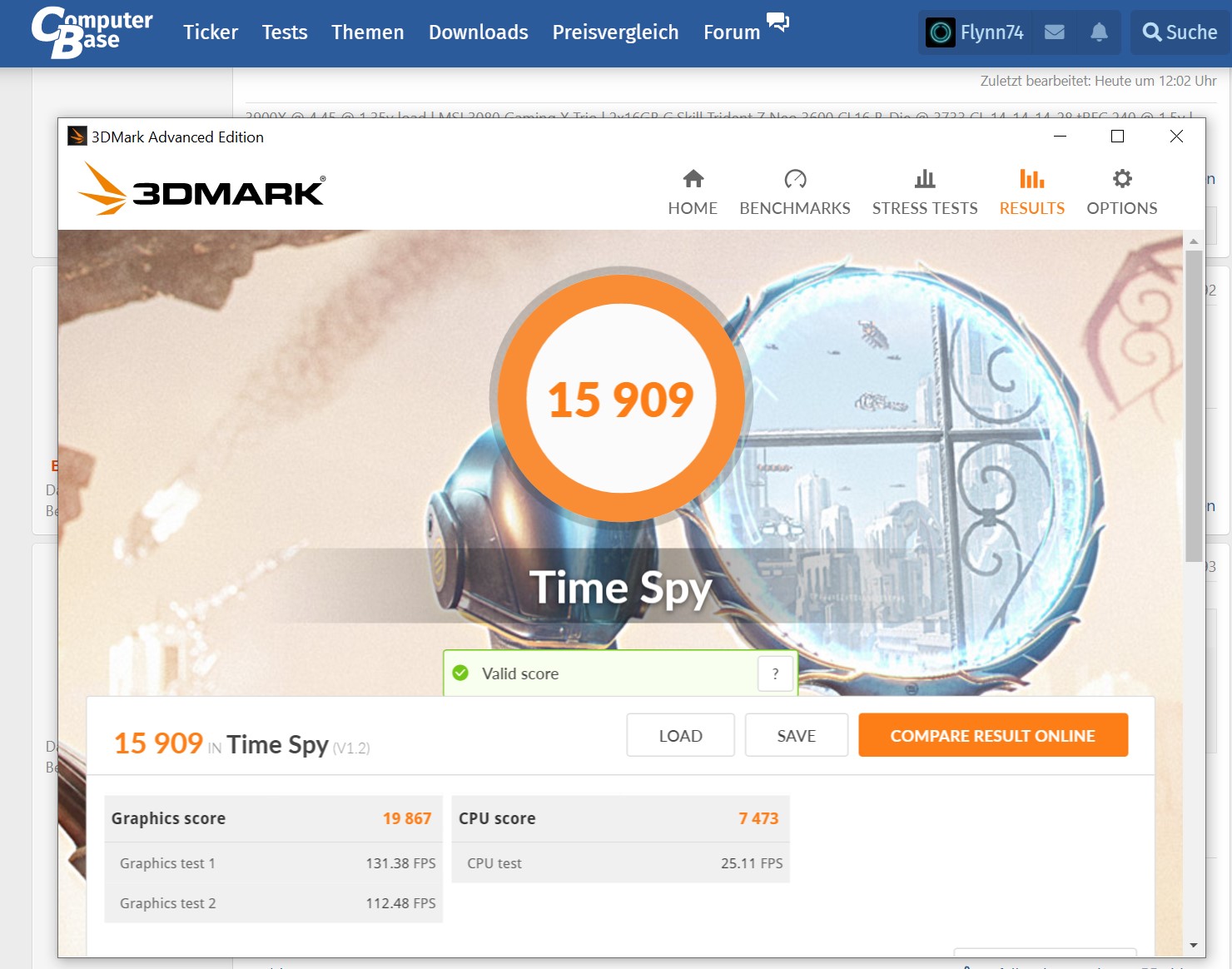Click the green valid score checkmark
The width and height of the screenshot is (1232, 969).
[x=460, y=673]
